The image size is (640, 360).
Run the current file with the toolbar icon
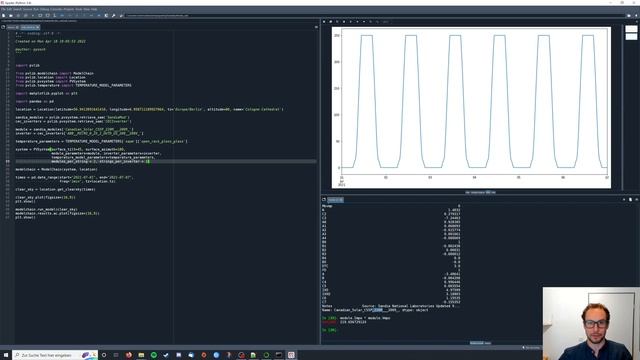[x=33, y=16]
